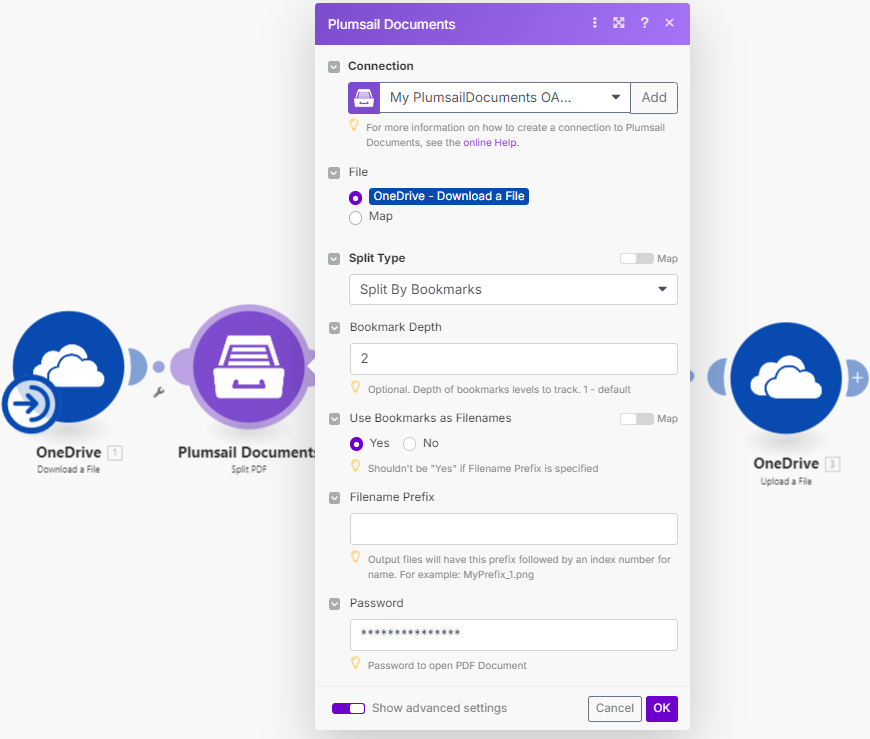The height and width of the screenshot is (739, 870).
Task: Click the lightbulb hint under Filename Prefix
Action: click(x=356, y=557)
